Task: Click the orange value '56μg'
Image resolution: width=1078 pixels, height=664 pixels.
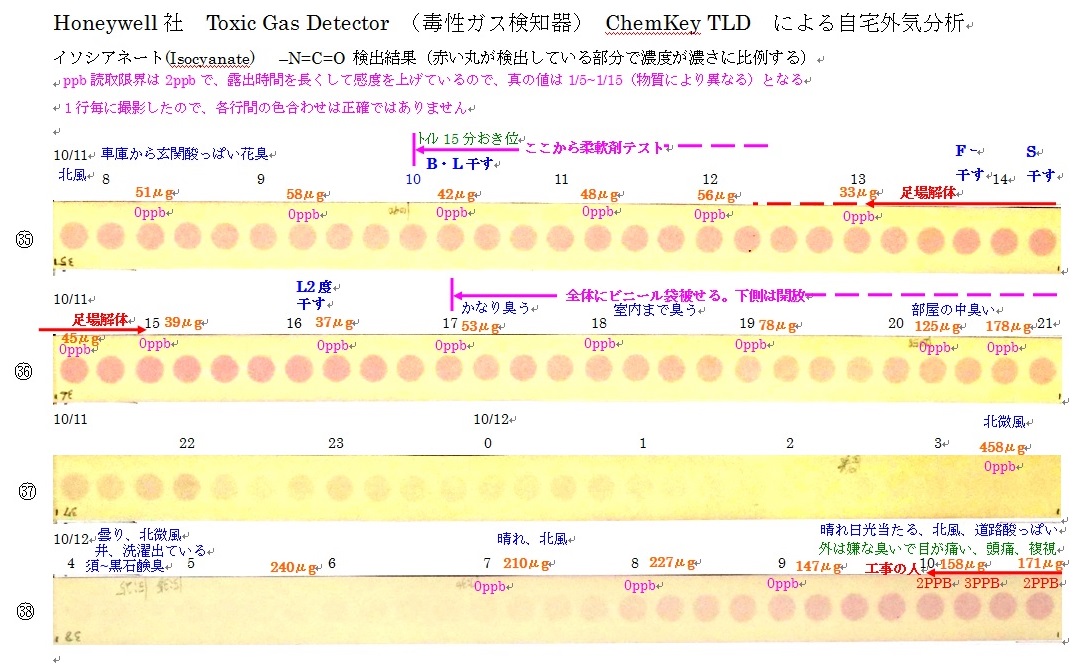Action: pyautogui.click(x=716, y=195)
